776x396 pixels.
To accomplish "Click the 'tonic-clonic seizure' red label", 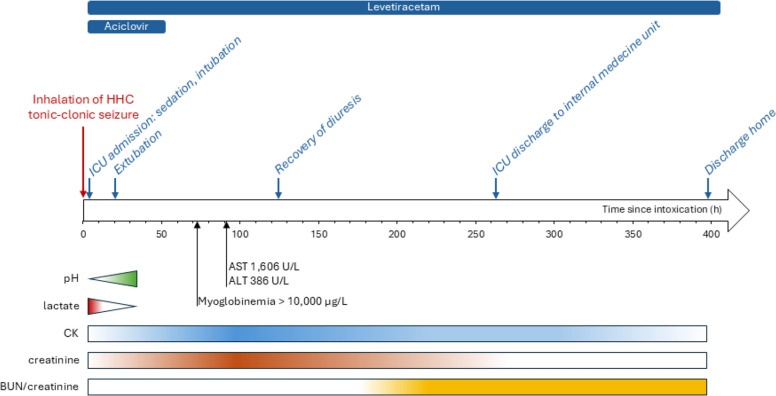I will click(84, 115).
